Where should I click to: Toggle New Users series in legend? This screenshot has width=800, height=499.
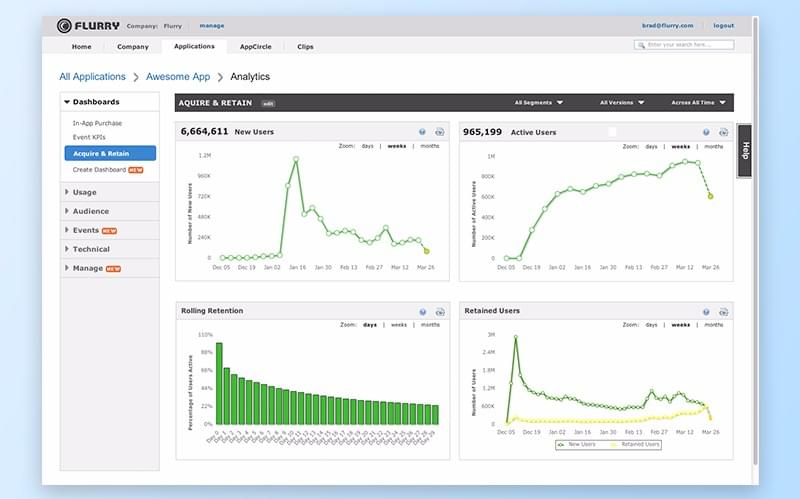tap(577, 445)
